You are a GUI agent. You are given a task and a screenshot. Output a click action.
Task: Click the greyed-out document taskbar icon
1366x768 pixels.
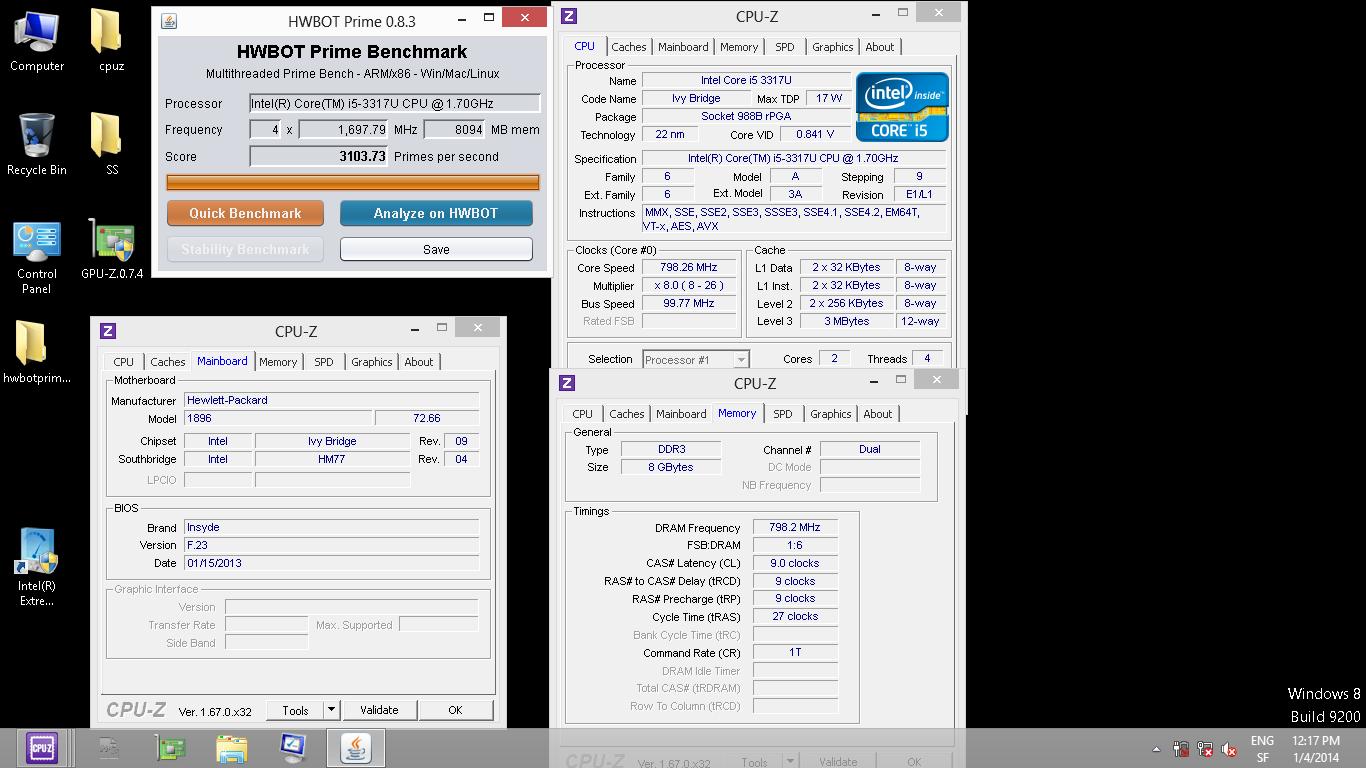tap(109, 747)
